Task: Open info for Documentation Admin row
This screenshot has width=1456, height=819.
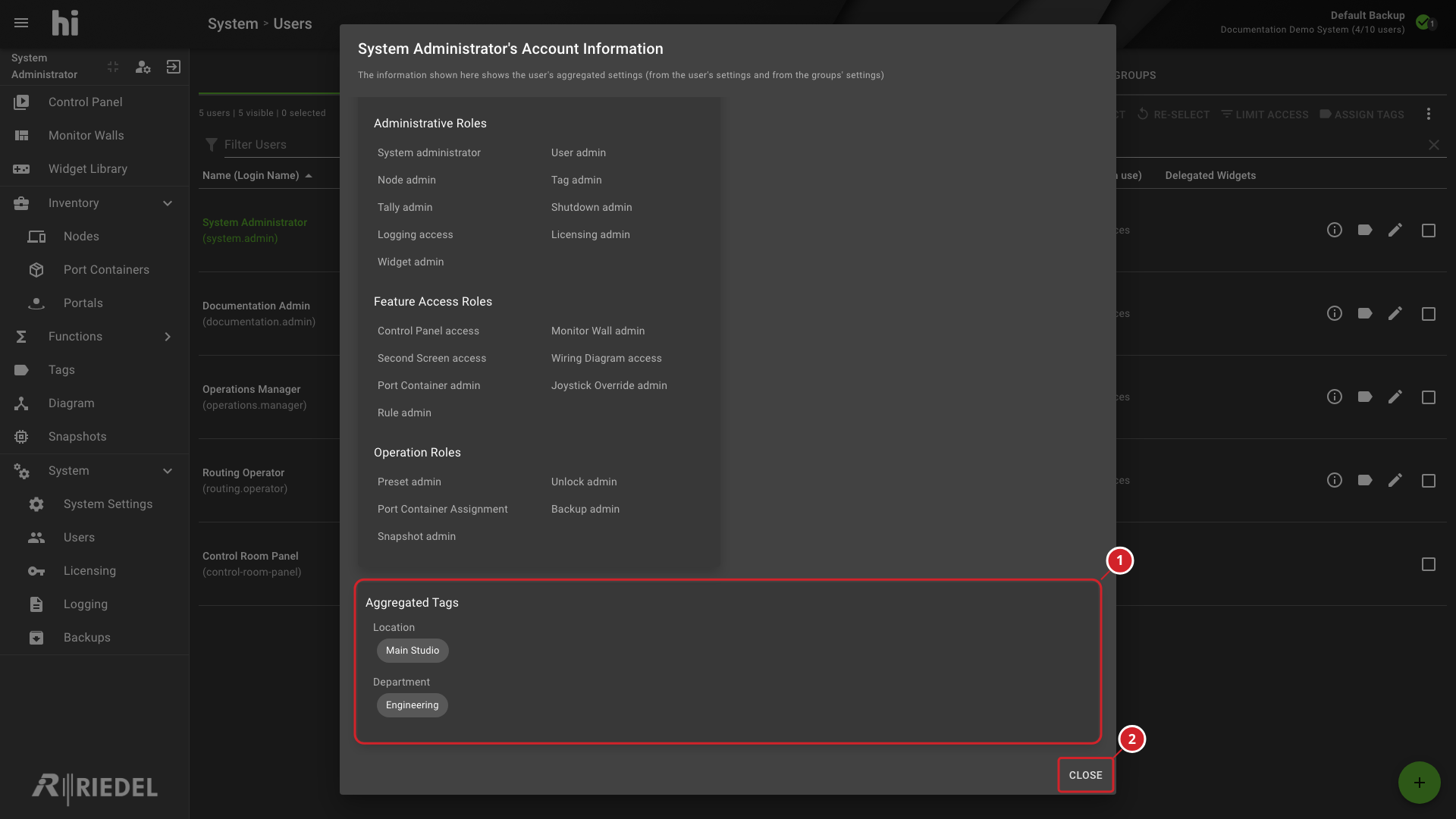Action: coord(1335,314)
